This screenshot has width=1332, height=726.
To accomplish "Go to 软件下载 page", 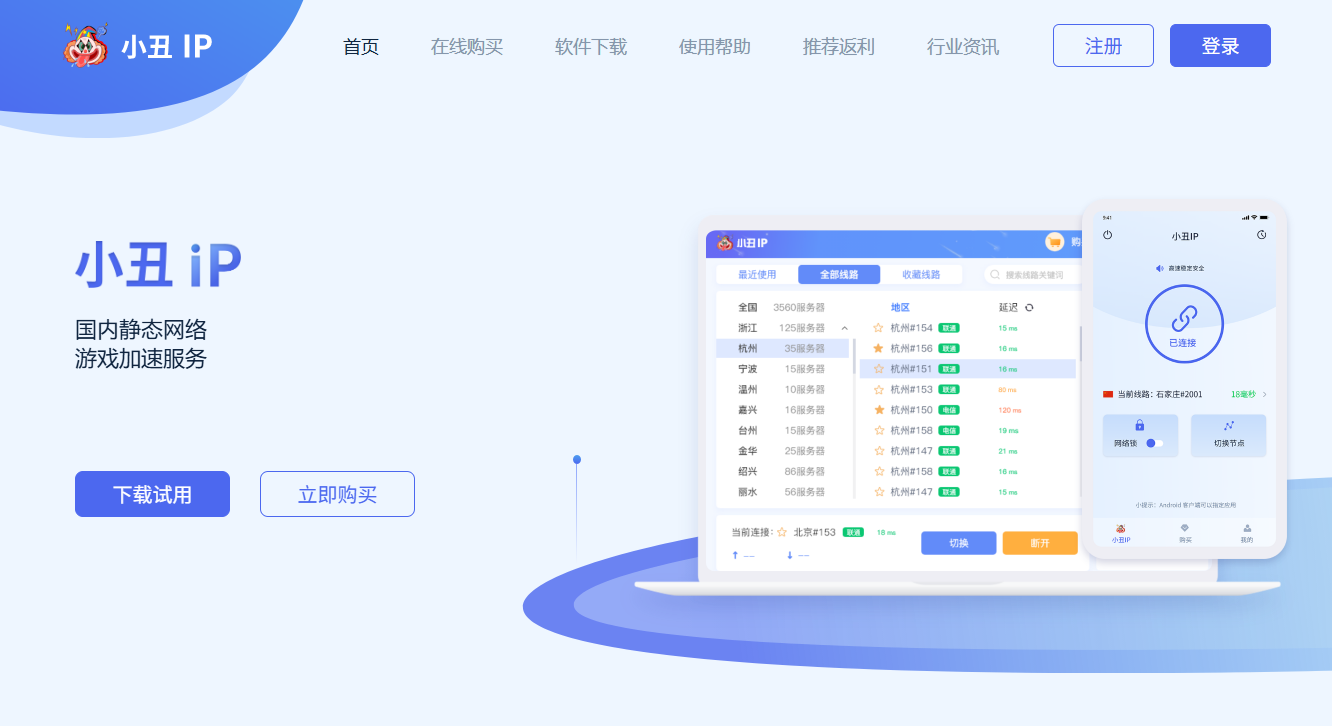I will click(x=591, y=47).
